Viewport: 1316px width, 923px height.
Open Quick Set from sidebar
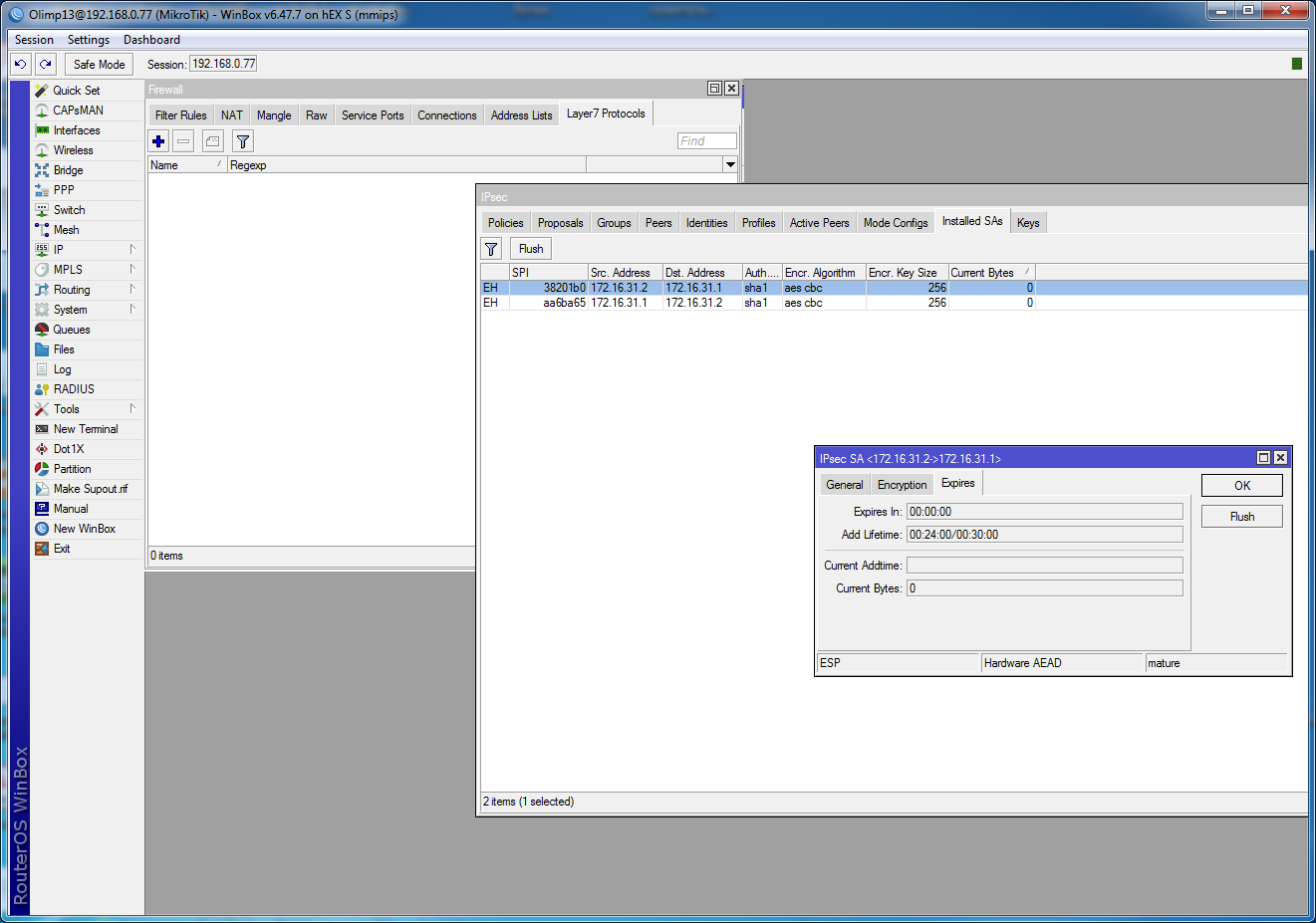pos(76,91)
